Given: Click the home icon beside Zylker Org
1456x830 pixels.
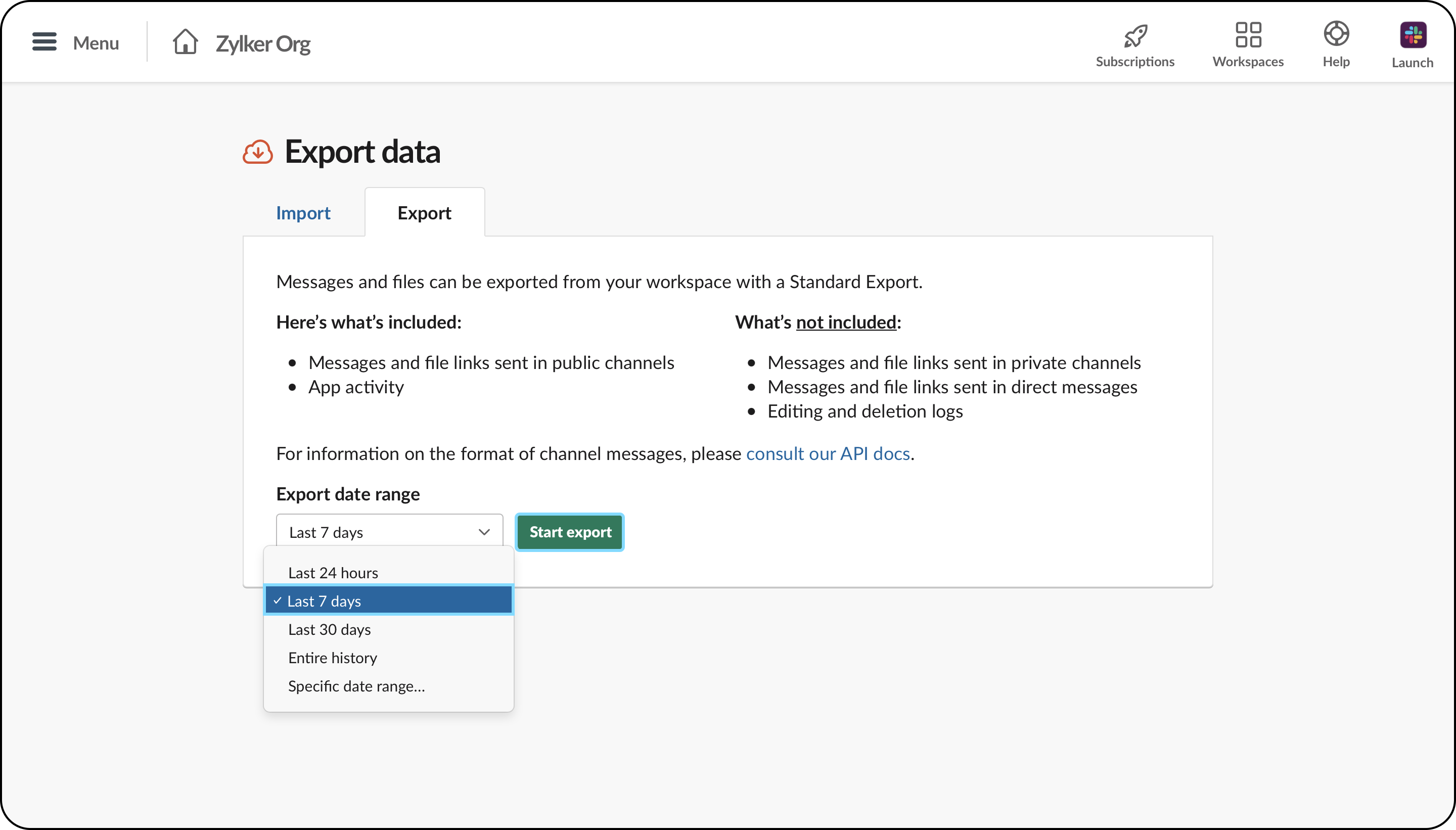Looking at the screenshot, I should pyautogui.click(x=185, y=42).
